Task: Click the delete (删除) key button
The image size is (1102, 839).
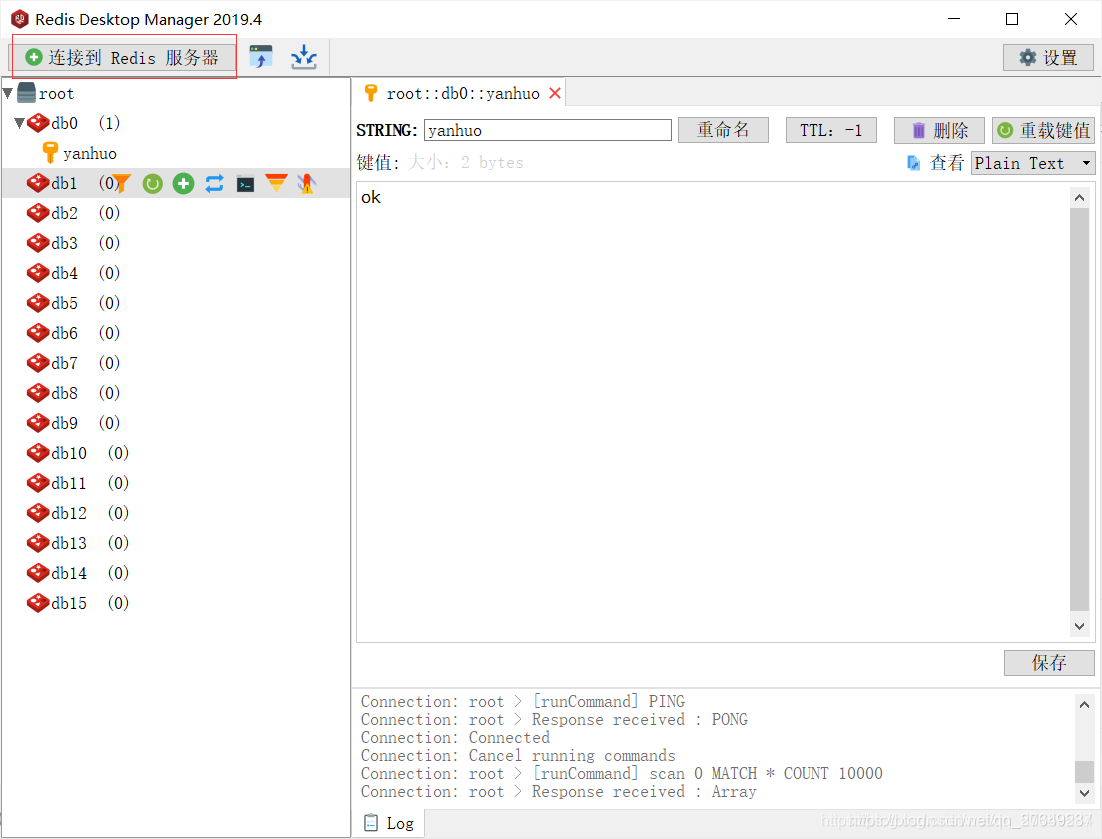Action: pos(939,130)
